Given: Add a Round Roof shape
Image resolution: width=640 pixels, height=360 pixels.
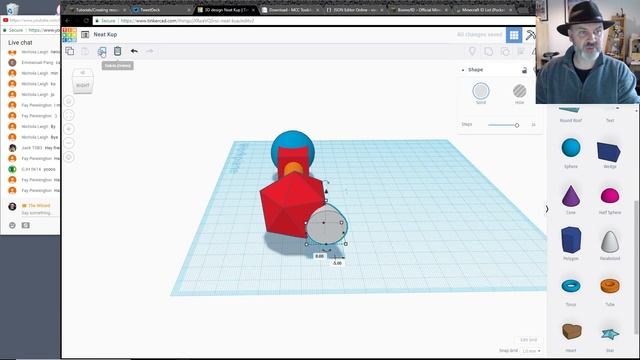Looking at the screenshot, I should pos(570,109).
